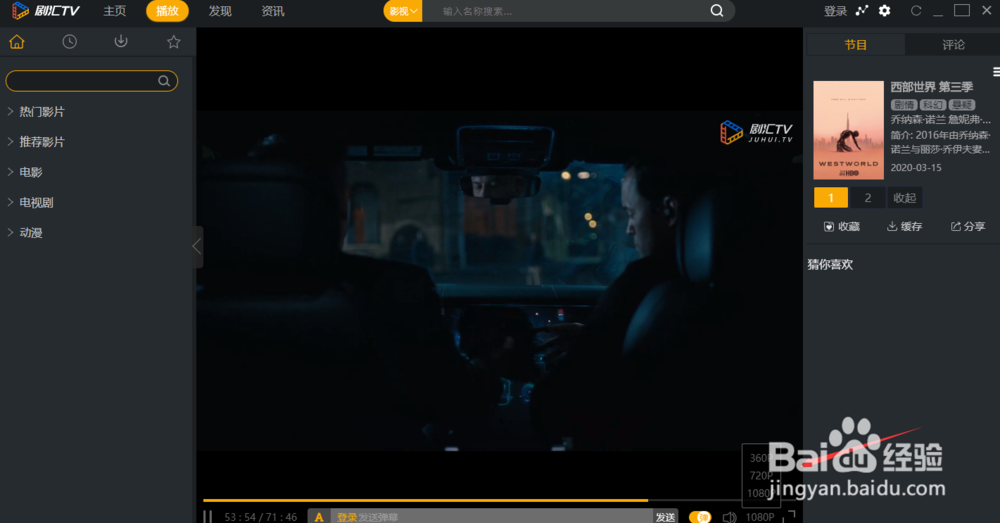Click the 猜你喜欢 heading
Viewport: 1000px width, 523px height.
(830, 265)
